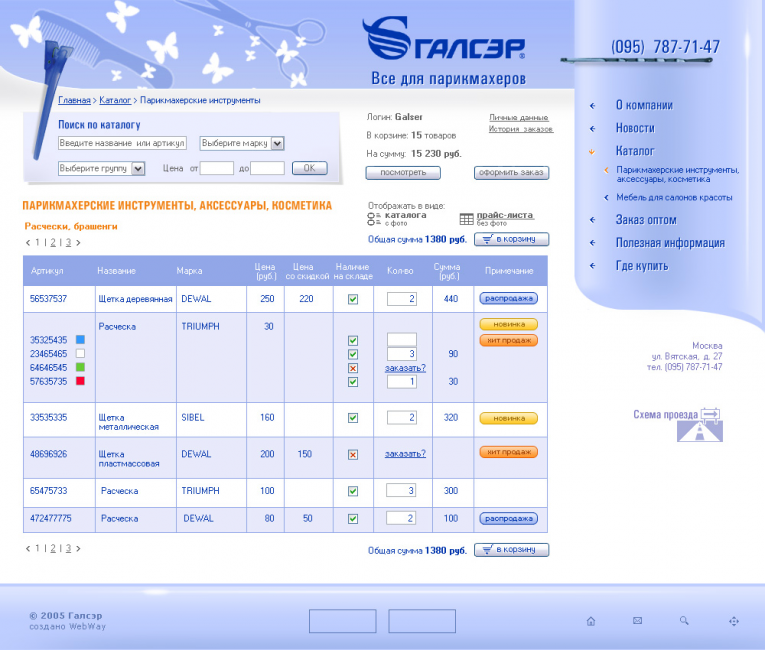The image size is (765, 650).
Task: Click хит продаж badge for item 48696926
Action: point(508,452)
